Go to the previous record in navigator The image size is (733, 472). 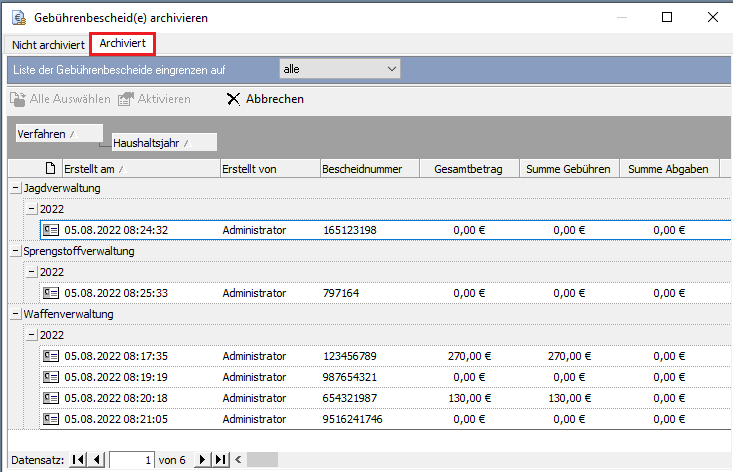pos(97,460)
